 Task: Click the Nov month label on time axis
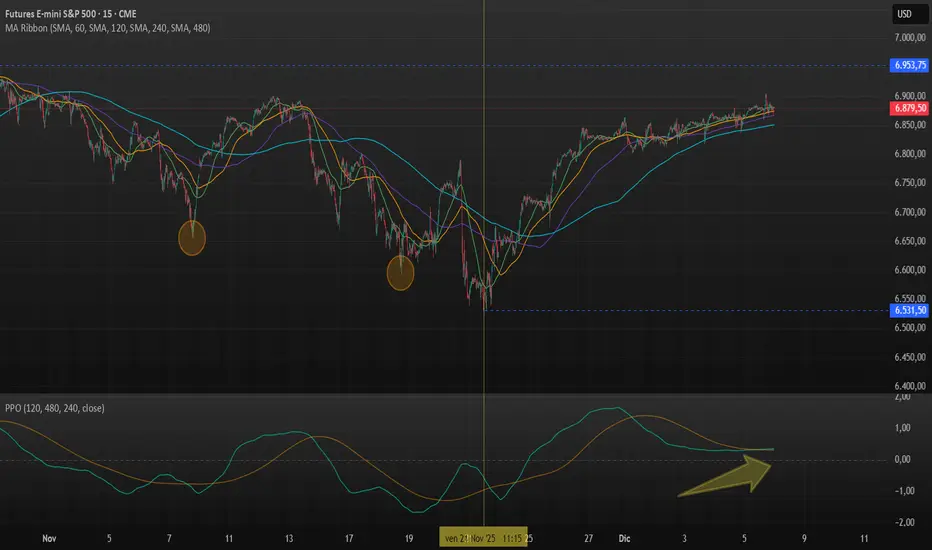pyautogui.click(x=50, y=538)
